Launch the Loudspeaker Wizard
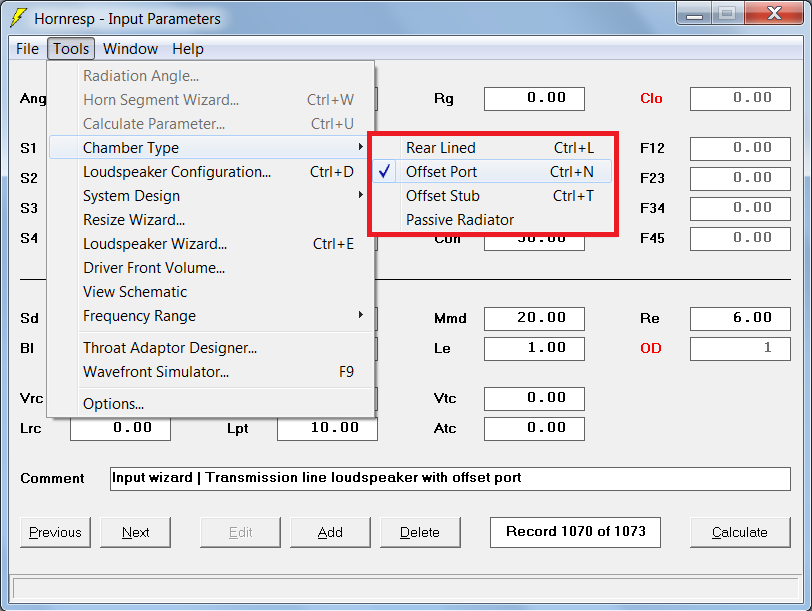This screenshot has width=812, height=611. tap(211, 244)
